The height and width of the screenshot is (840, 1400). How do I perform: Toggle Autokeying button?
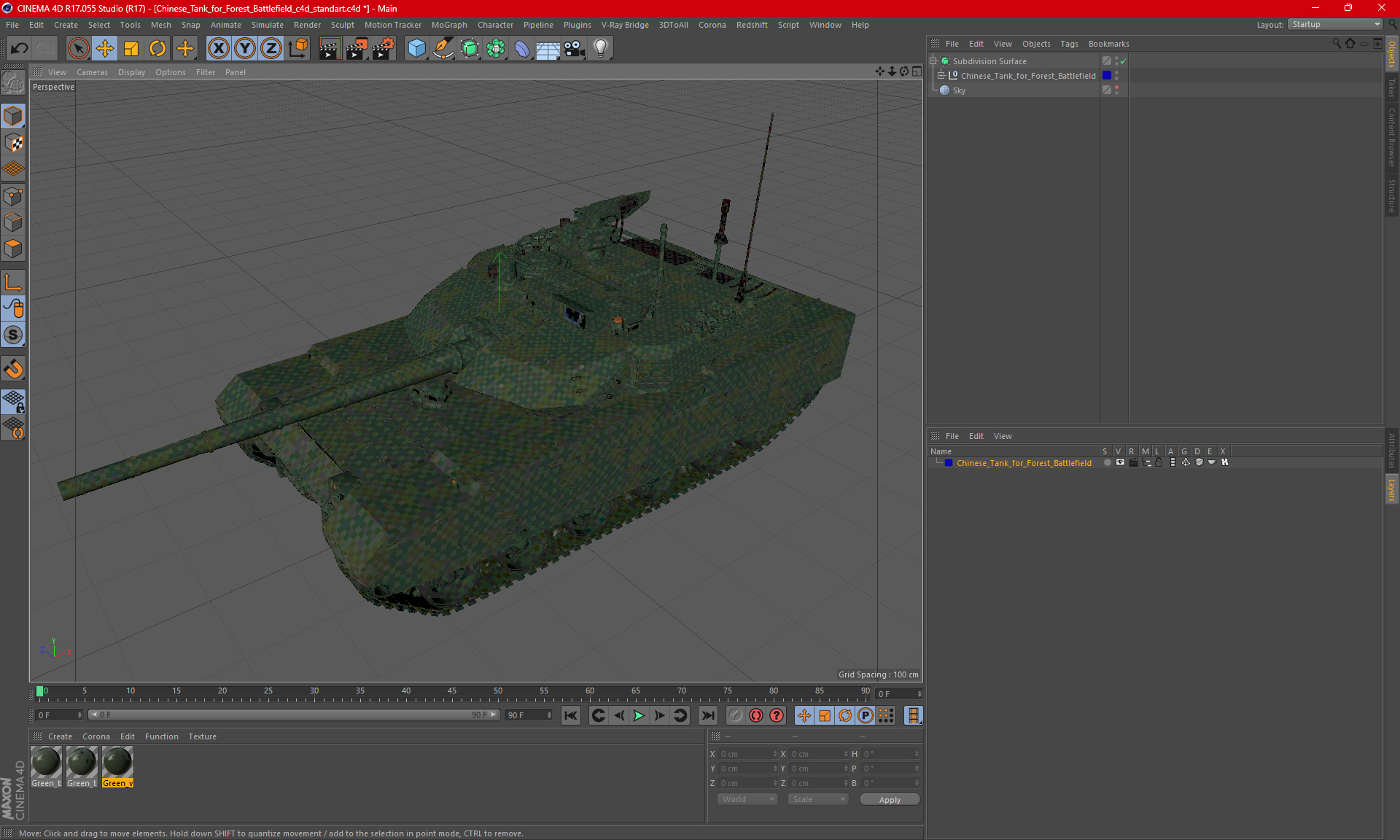click(x=756, y=715)
